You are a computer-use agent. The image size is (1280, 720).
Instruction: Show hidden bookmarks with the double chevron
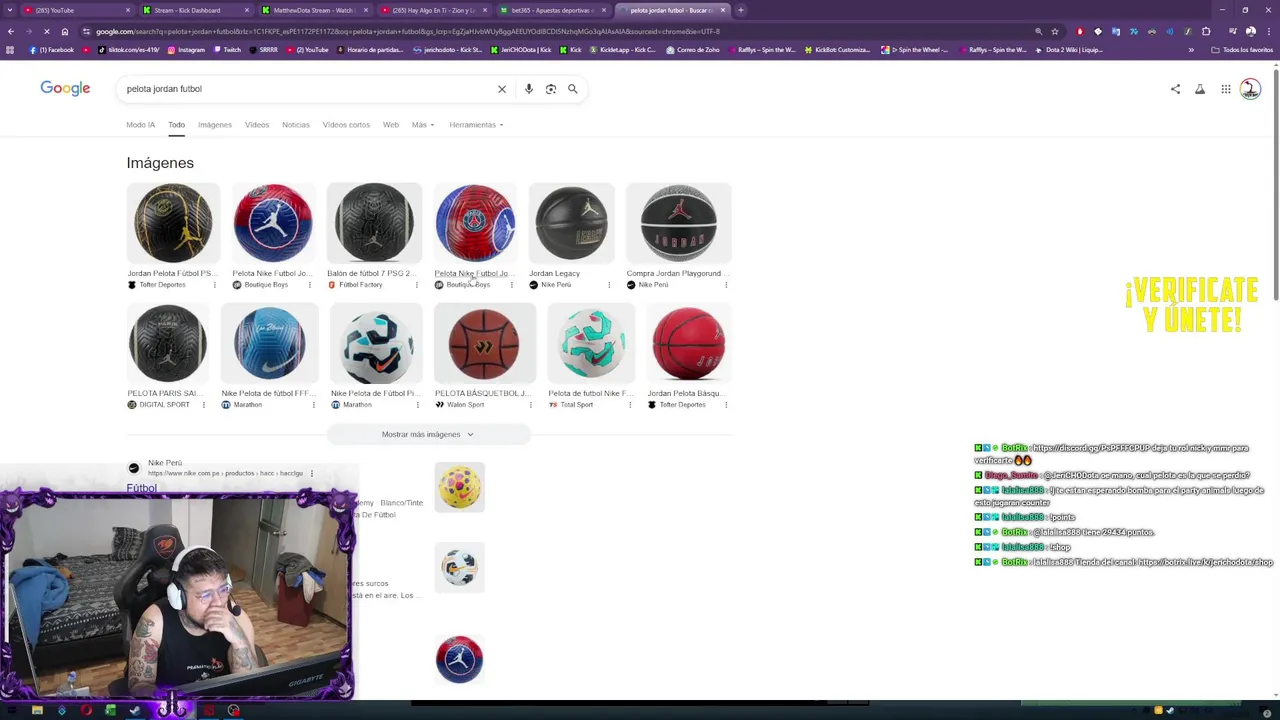1191,50
